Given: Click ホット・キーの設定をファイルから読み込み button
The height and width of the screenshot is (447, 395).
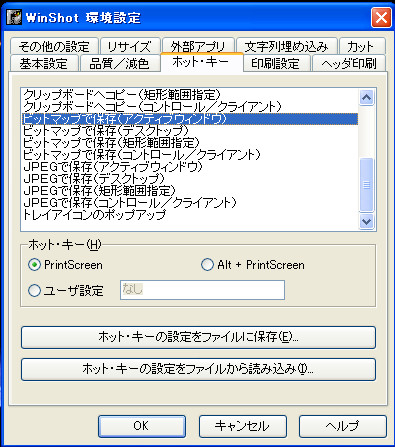Looking at the screenshot, I should point(198,369).
